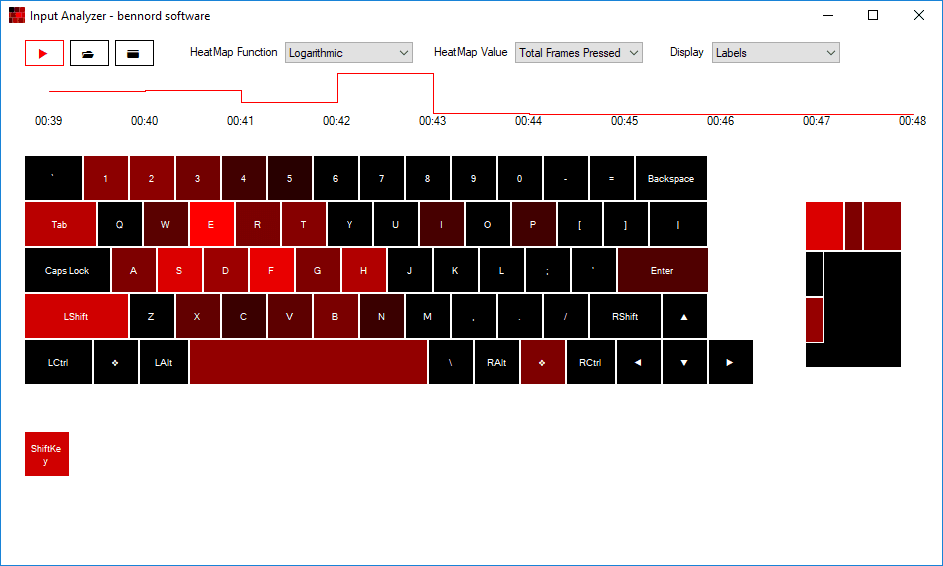Select the W key tile
The width and height of the screenshot is (943, 566).
(165, 224)
